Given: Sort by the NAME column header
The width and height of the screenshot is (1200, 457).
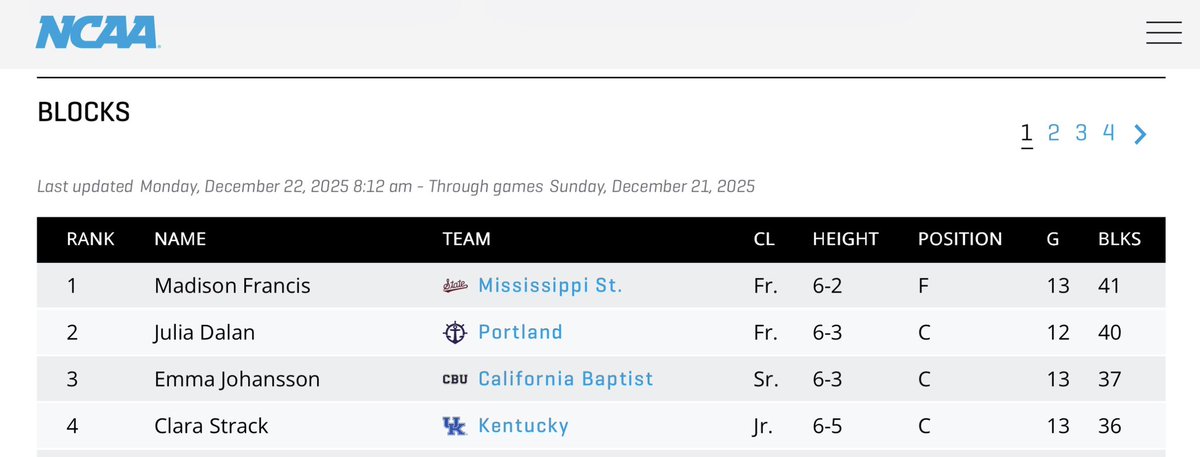Looking at the screenshot, I should click(180, 239).
